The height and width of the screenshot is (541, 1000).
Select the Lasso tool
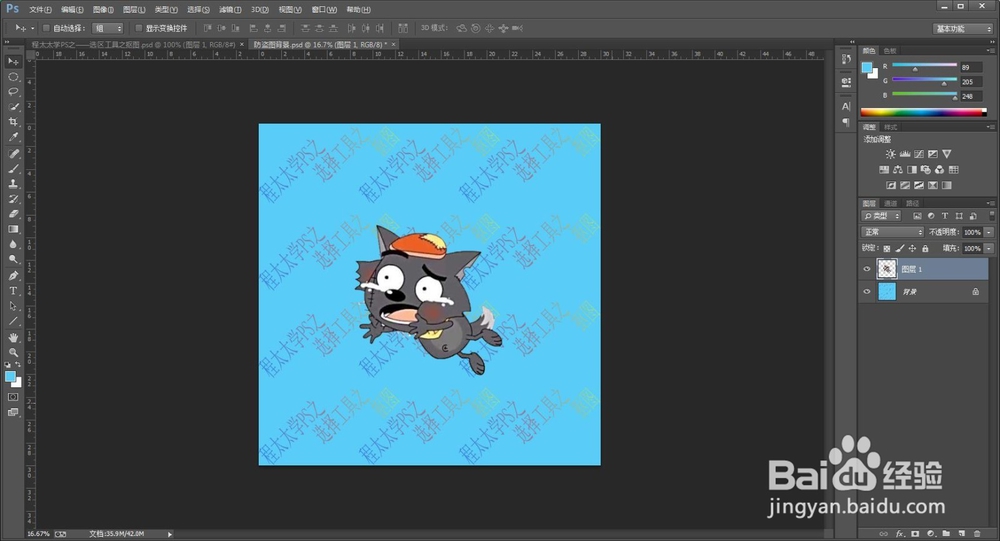coord(13,92)
